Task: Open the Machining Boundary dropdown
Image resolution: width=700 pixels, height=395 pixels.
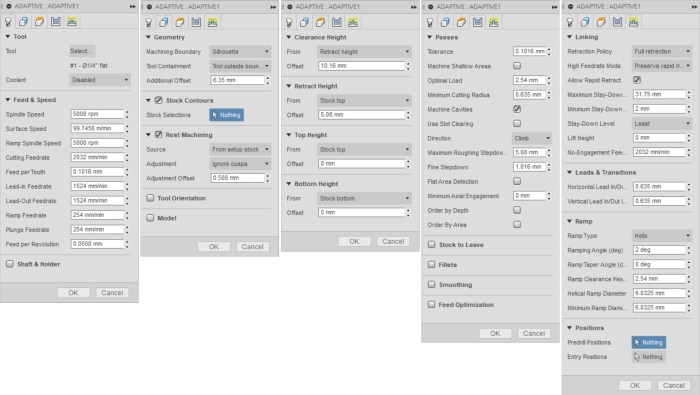Action: [240, 52]
